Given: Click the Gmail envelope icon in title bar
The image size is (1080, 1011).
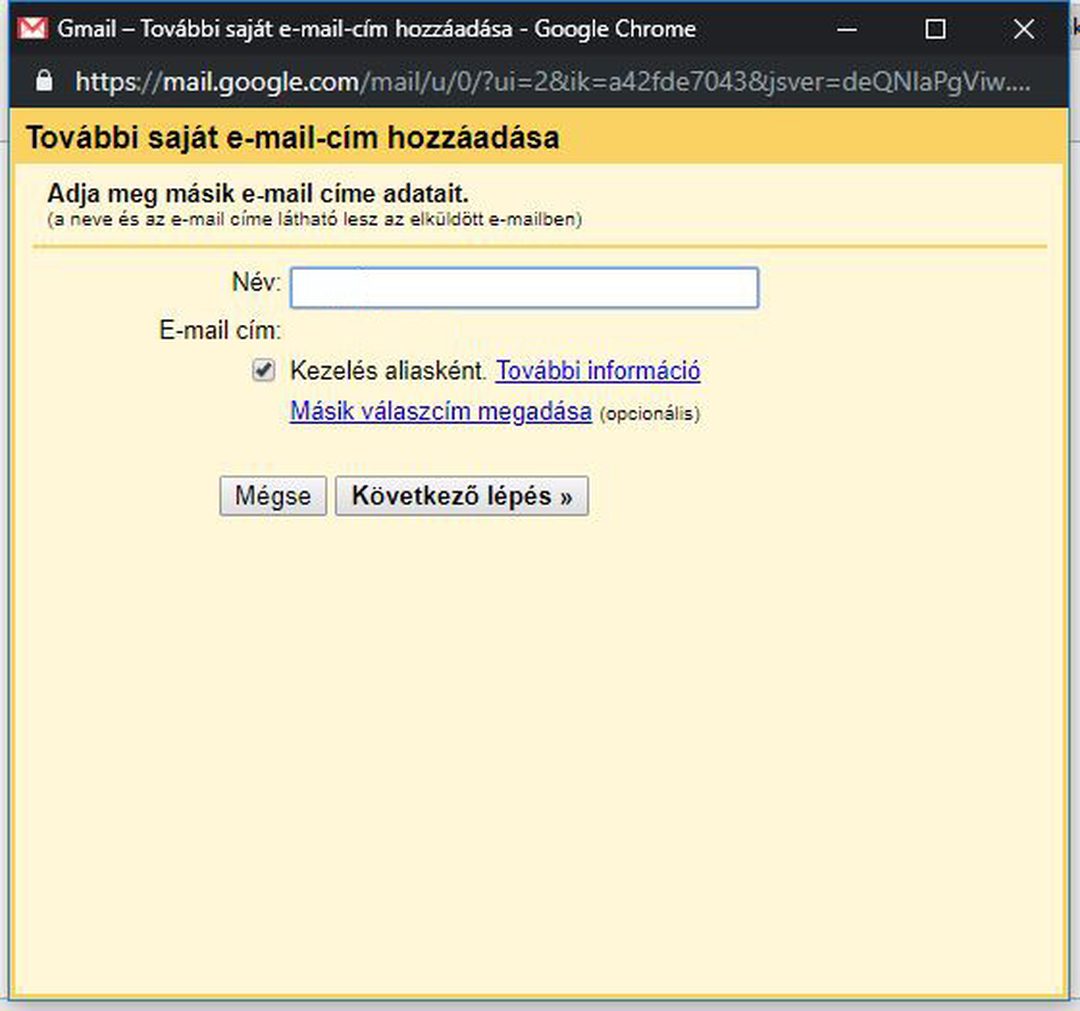Looking at the screenshot, I should tap(32, 29).
